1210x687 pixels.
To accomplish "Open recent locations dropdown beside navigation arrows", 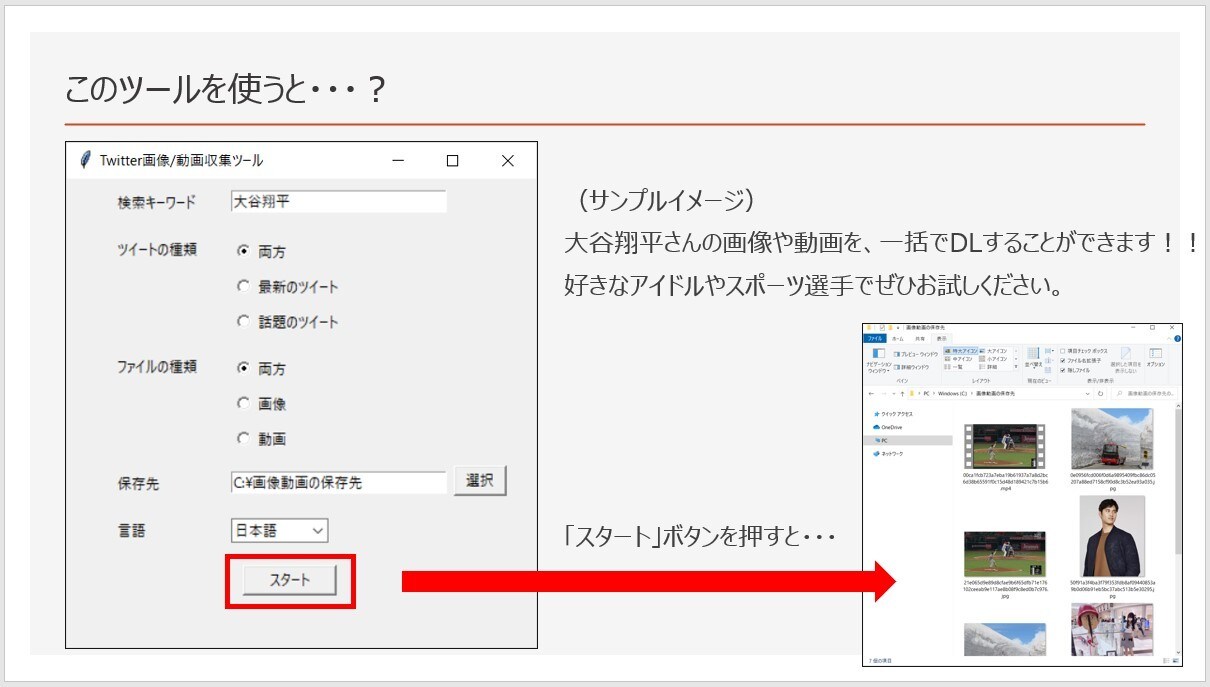I will point(894,394).
